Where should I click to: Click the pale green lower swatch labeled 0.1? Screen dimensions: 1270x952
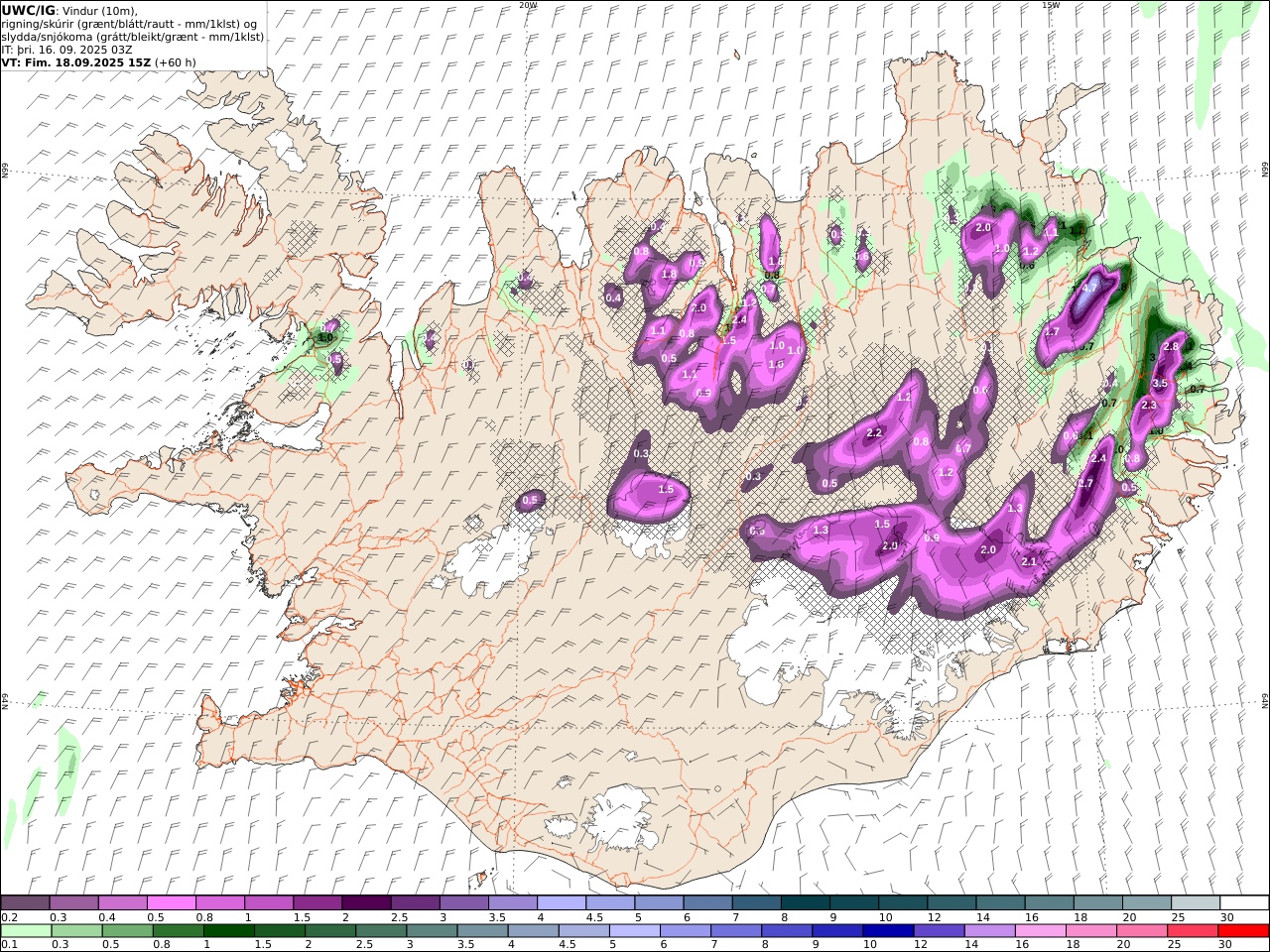click(x=26, y=930)
